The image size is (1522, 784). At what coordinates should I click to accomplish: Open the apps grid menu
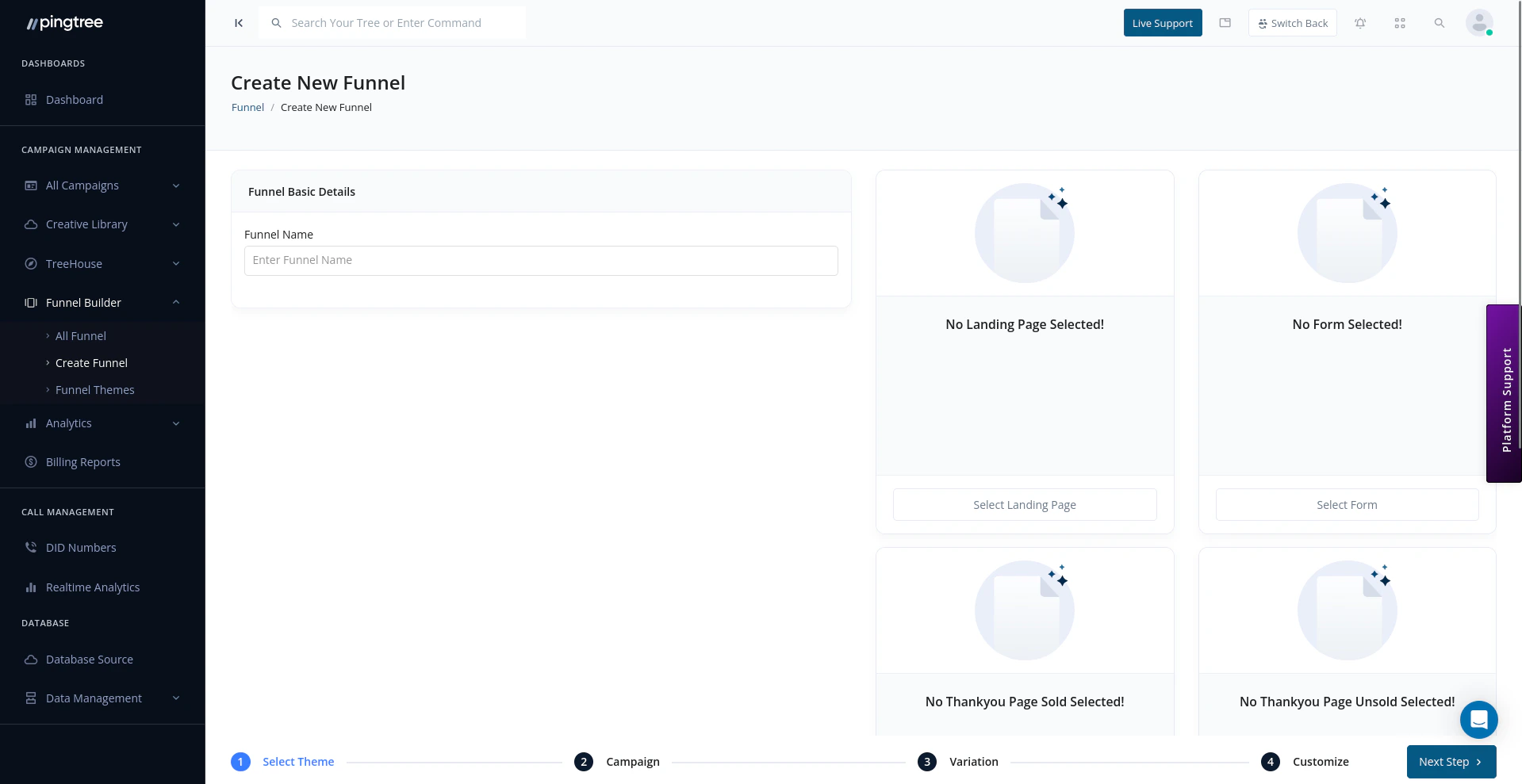(1400, 23)
